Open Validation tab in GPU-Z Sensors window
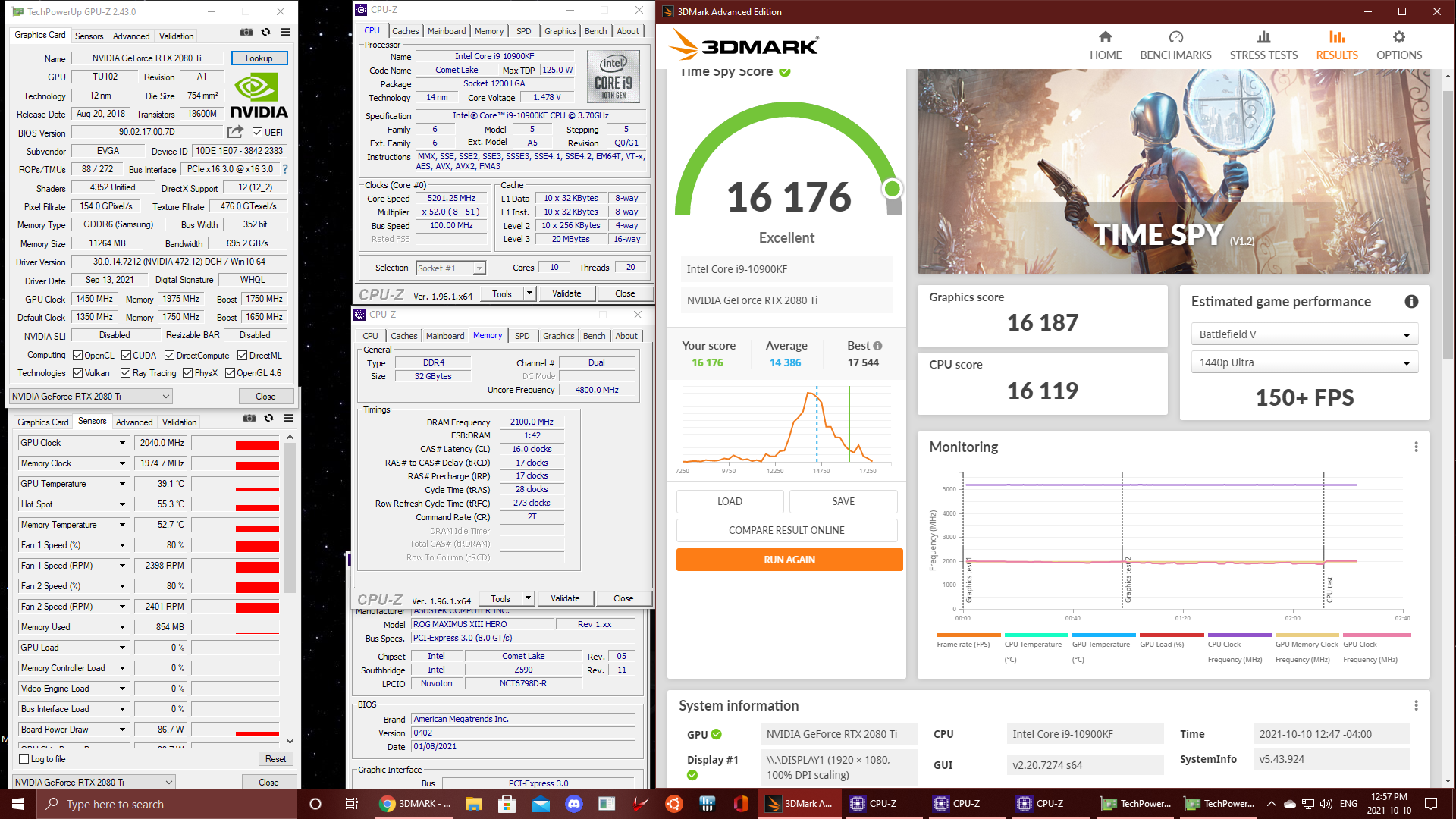Image resolution: width=1456 pixels, height=819 pixels. click(x=179, y=422)
